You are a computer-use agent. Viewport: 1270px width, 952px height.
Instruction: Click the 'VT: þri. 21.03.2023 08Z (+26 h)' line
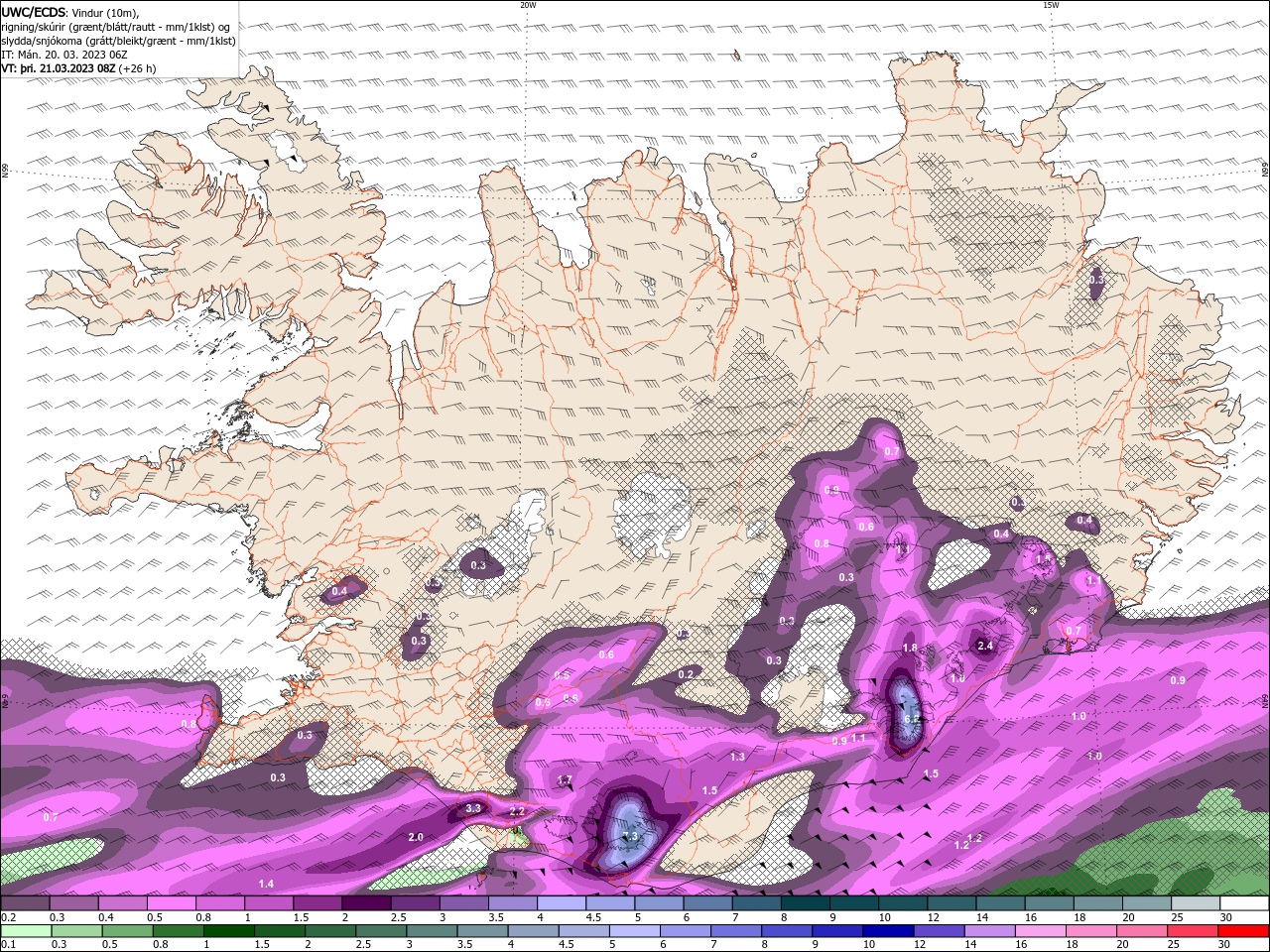78,68
